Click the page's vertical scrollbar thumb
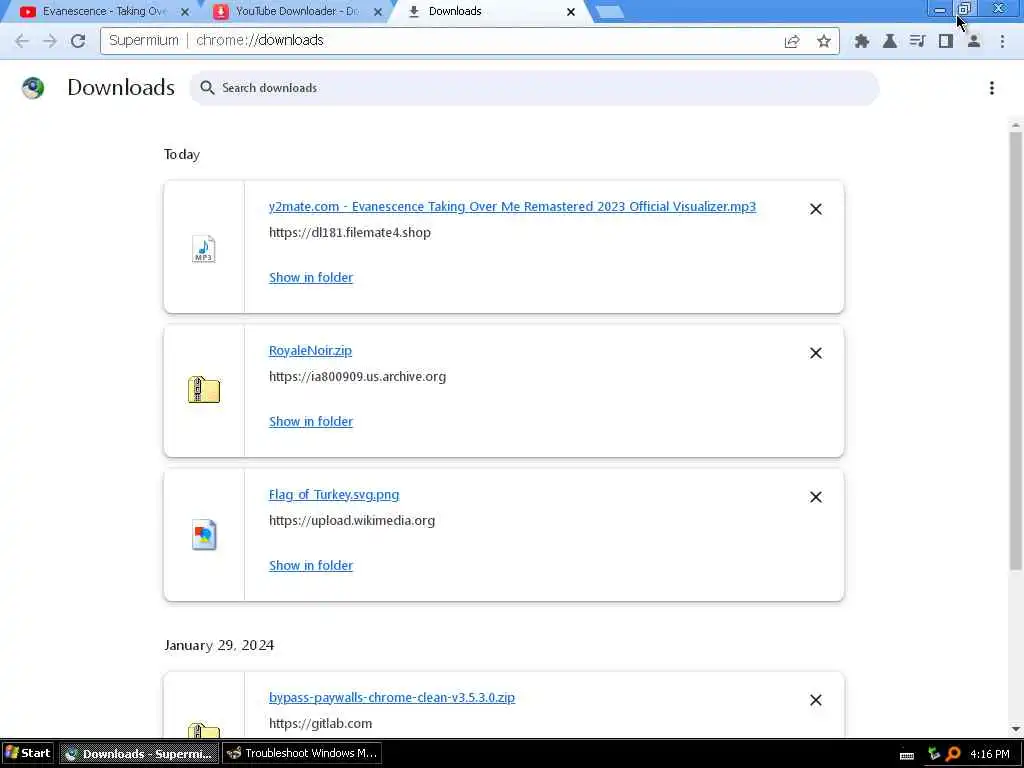This screenshot has width=1024, height=768. click(1016, 349)
